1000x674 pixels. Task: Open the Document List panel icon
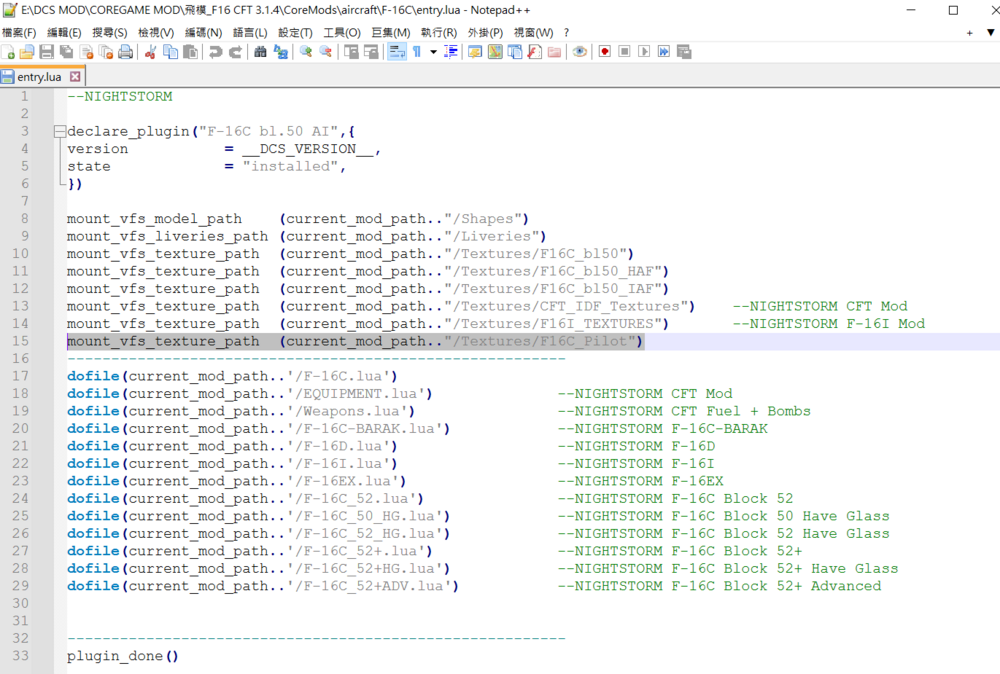coord(515,52)
